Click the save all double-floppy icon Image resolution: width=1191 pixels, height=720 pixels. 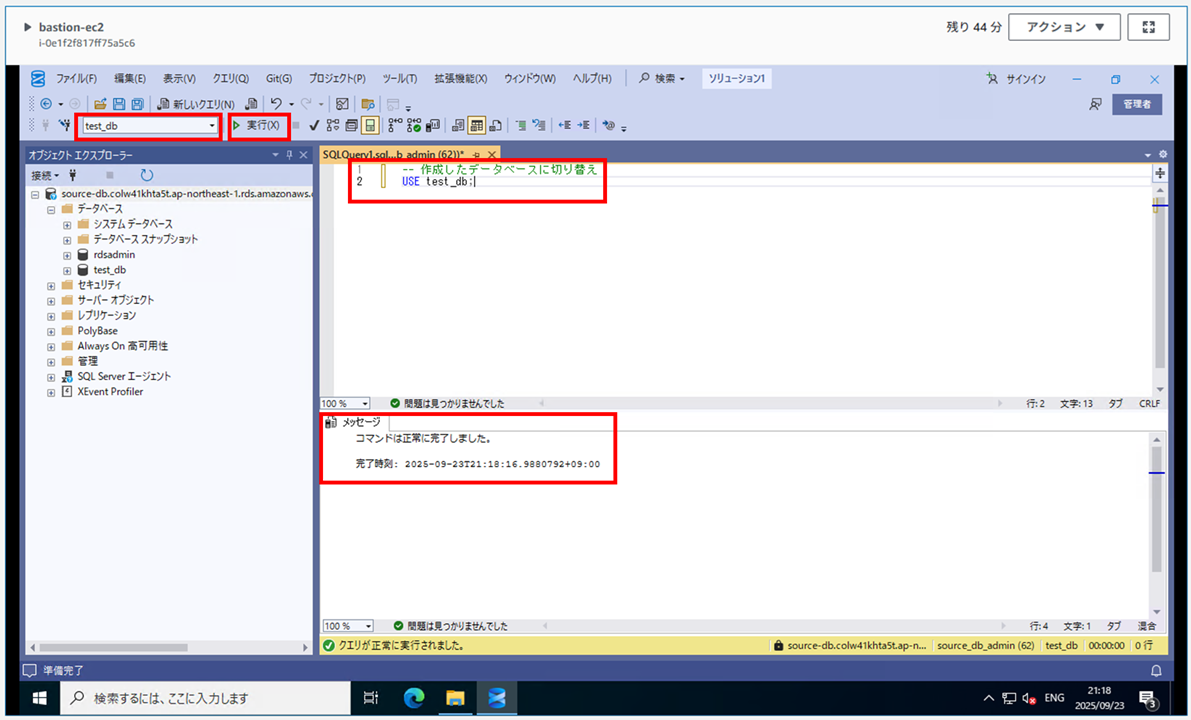(137, 104)
